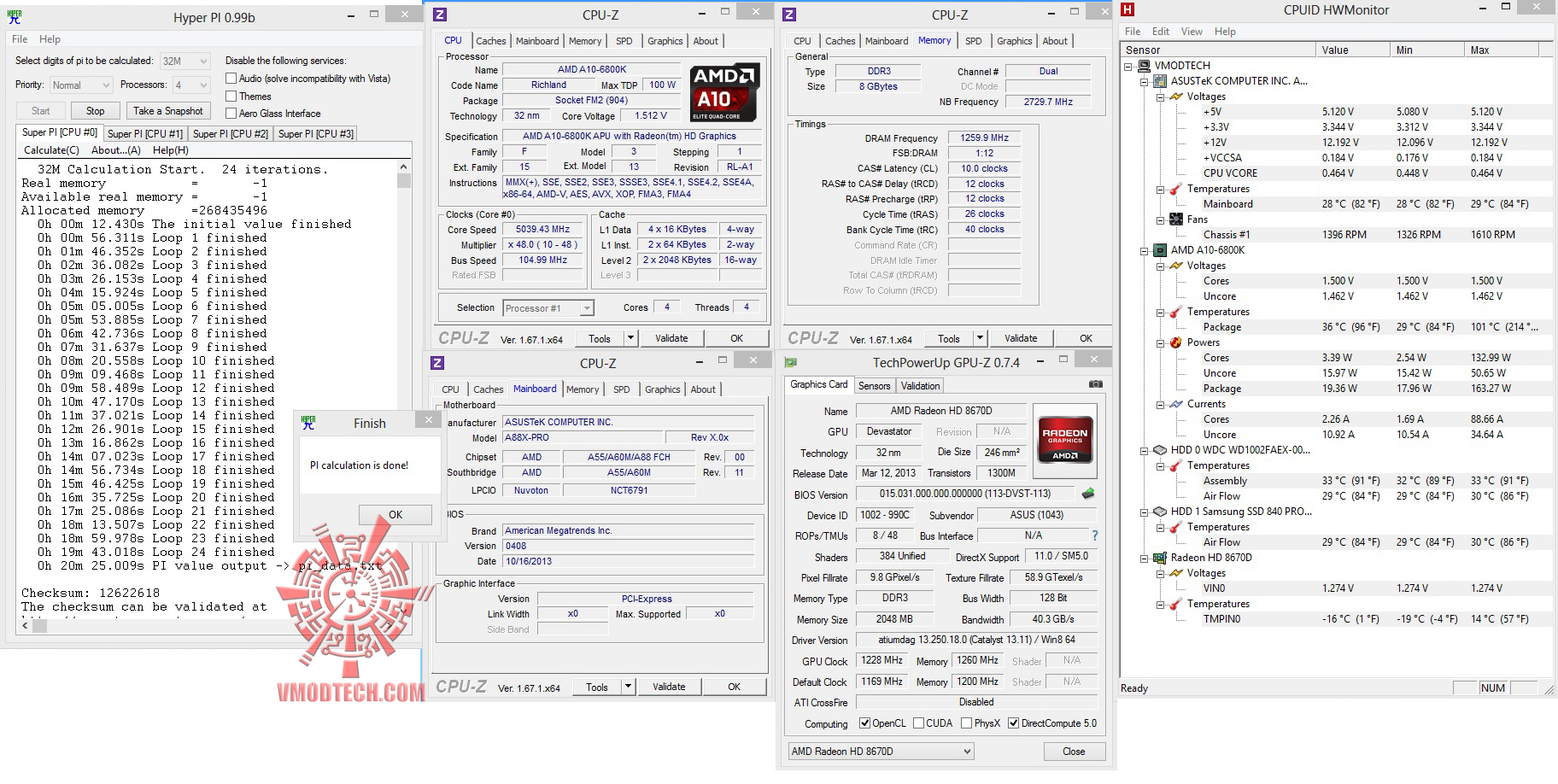1558x784 pixels.
Task: Switch to the Super PI [CPU #2] tab
Action: coord(230,134)
